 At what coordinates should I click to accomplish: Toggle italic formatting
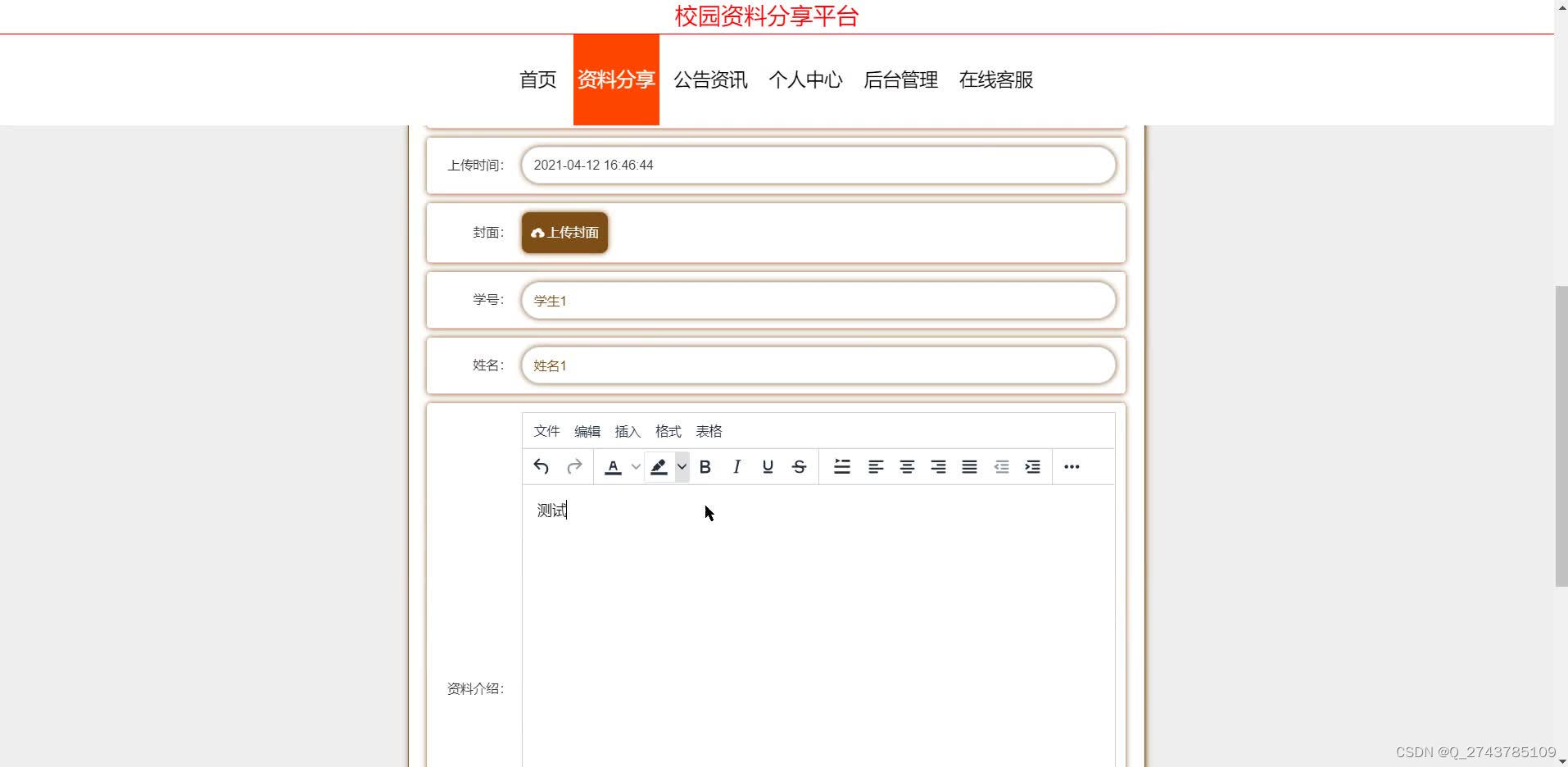pos(736,467)
